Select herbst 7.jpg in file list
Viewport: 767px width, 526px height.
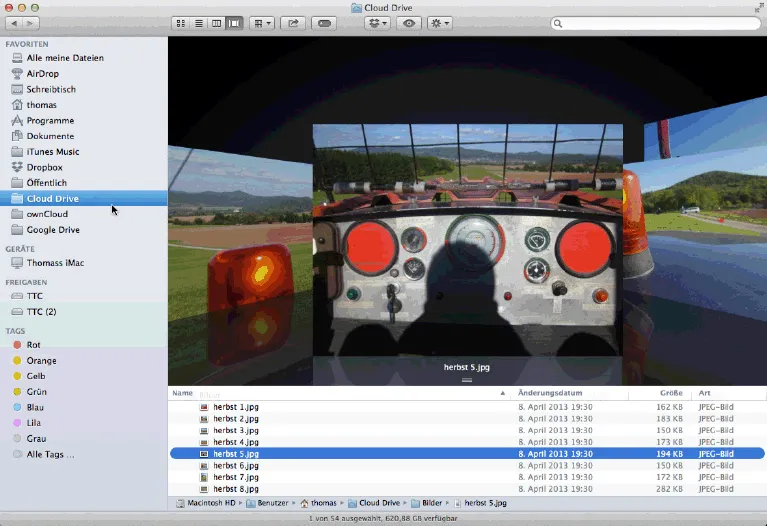coord(236,477)
